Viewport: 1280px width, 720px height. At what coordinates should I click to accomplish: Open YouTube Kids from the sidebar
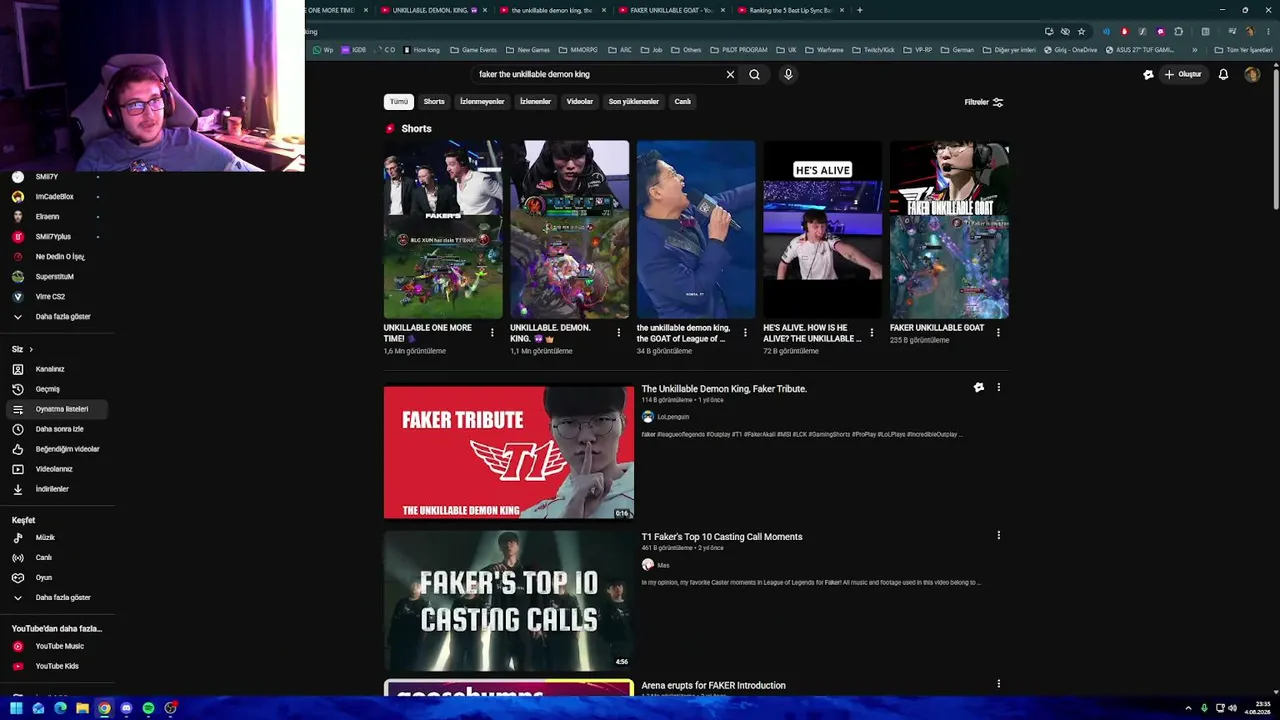pos(57,666)
